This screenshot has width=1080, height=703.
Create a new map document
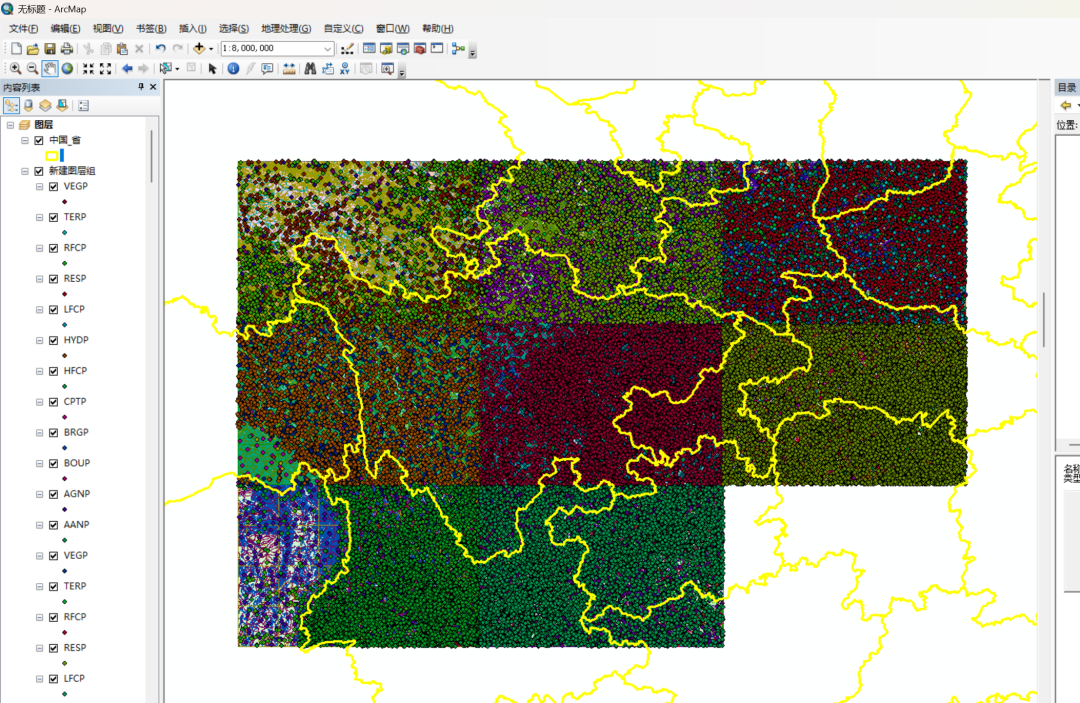[17, 49]
